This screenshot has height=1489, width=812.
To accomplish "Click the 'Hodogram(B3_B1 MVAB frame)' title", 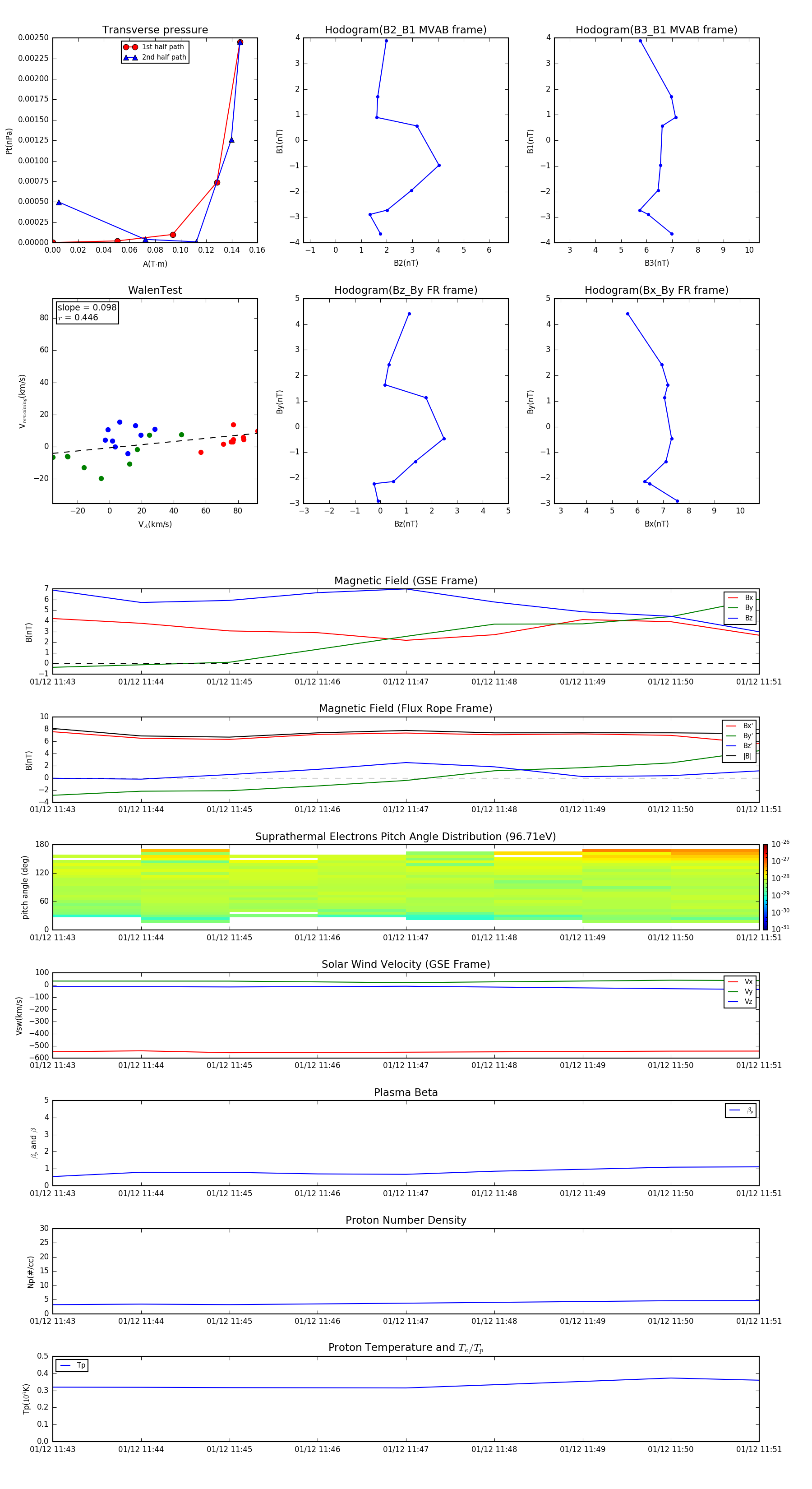I will coord(656,30).
